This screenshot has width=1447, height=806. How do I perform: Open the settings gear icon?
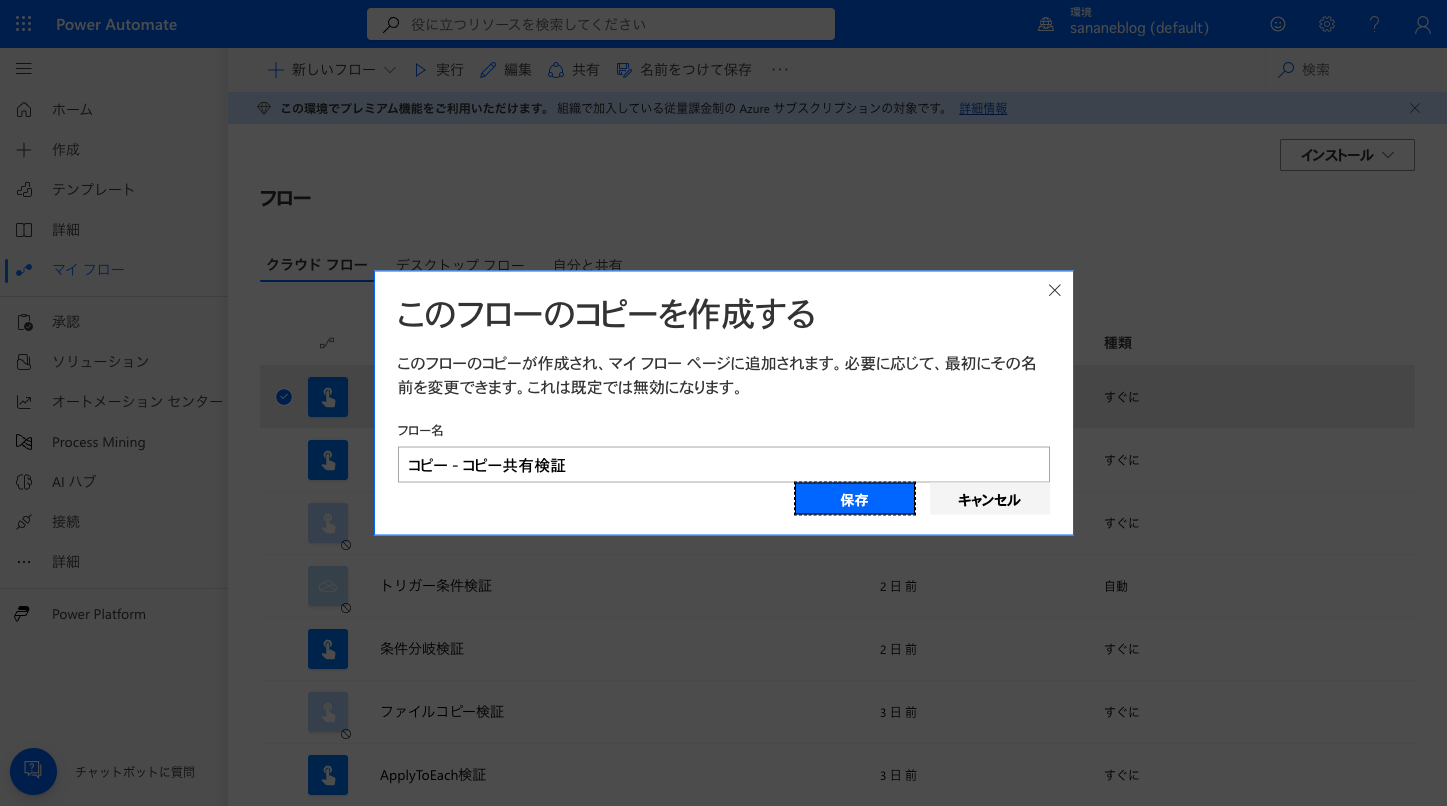(x=1326, y=24)
